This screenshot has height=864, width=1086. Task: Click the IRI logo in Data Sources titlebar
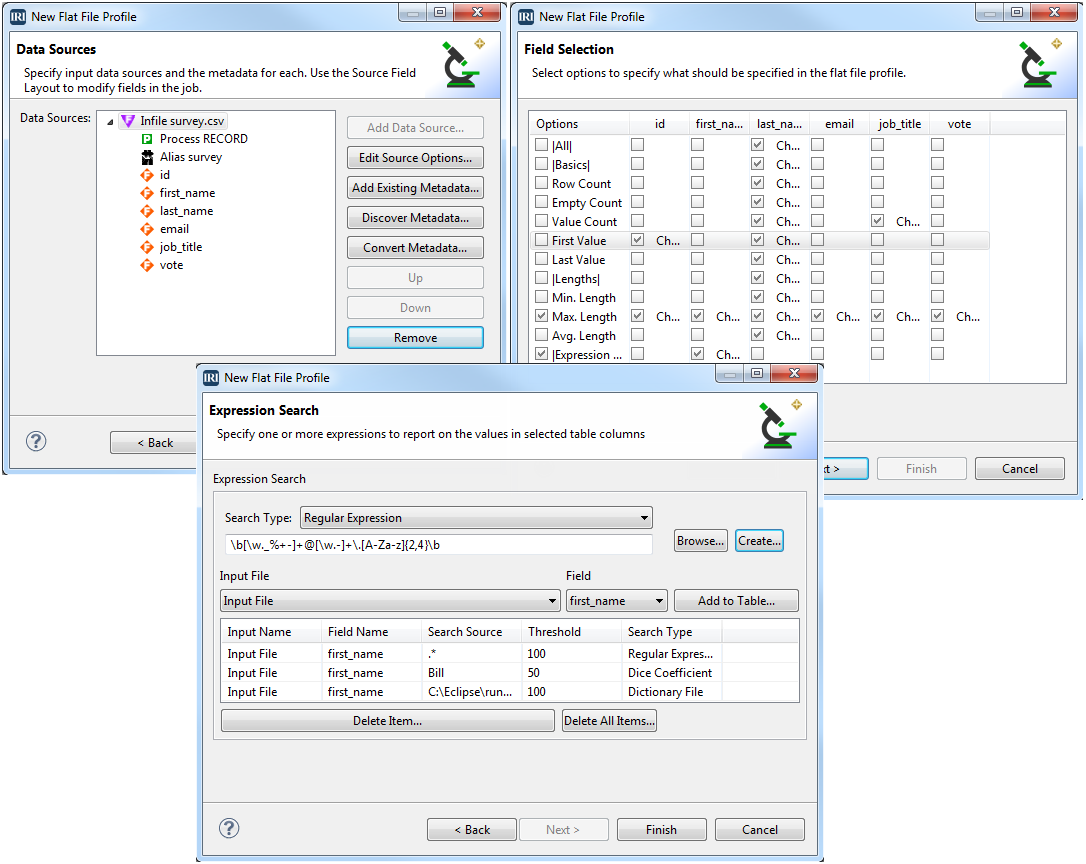point(18,17)
